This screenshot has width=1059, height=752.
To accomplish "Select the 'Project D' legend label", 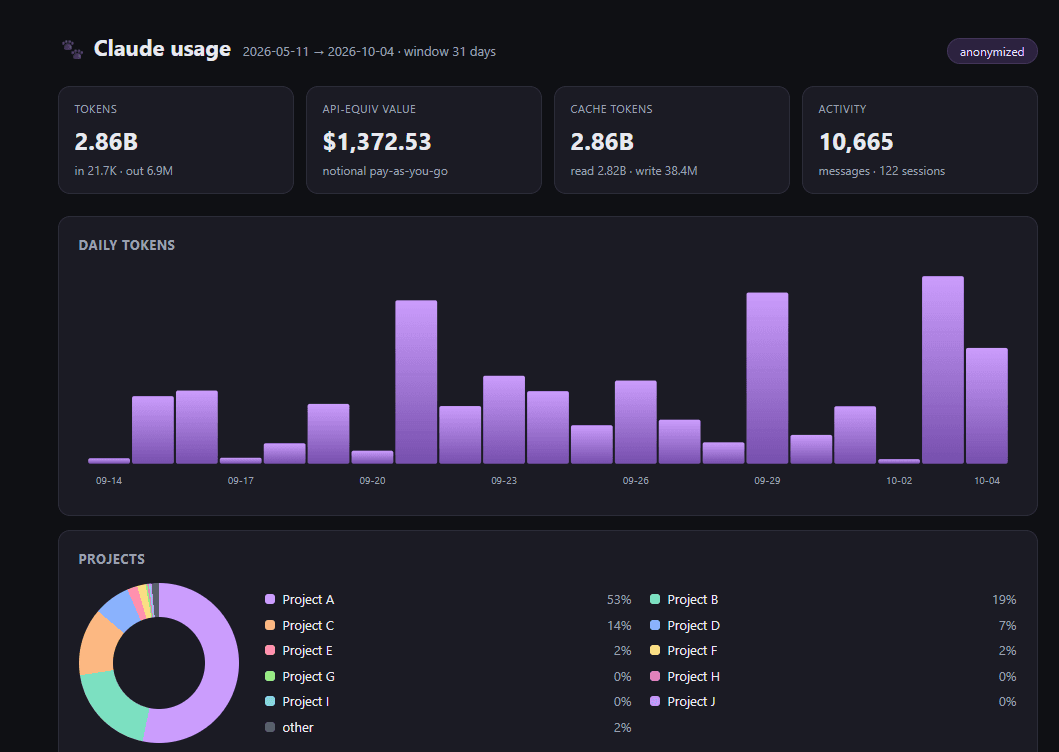I will click(694, 626).
